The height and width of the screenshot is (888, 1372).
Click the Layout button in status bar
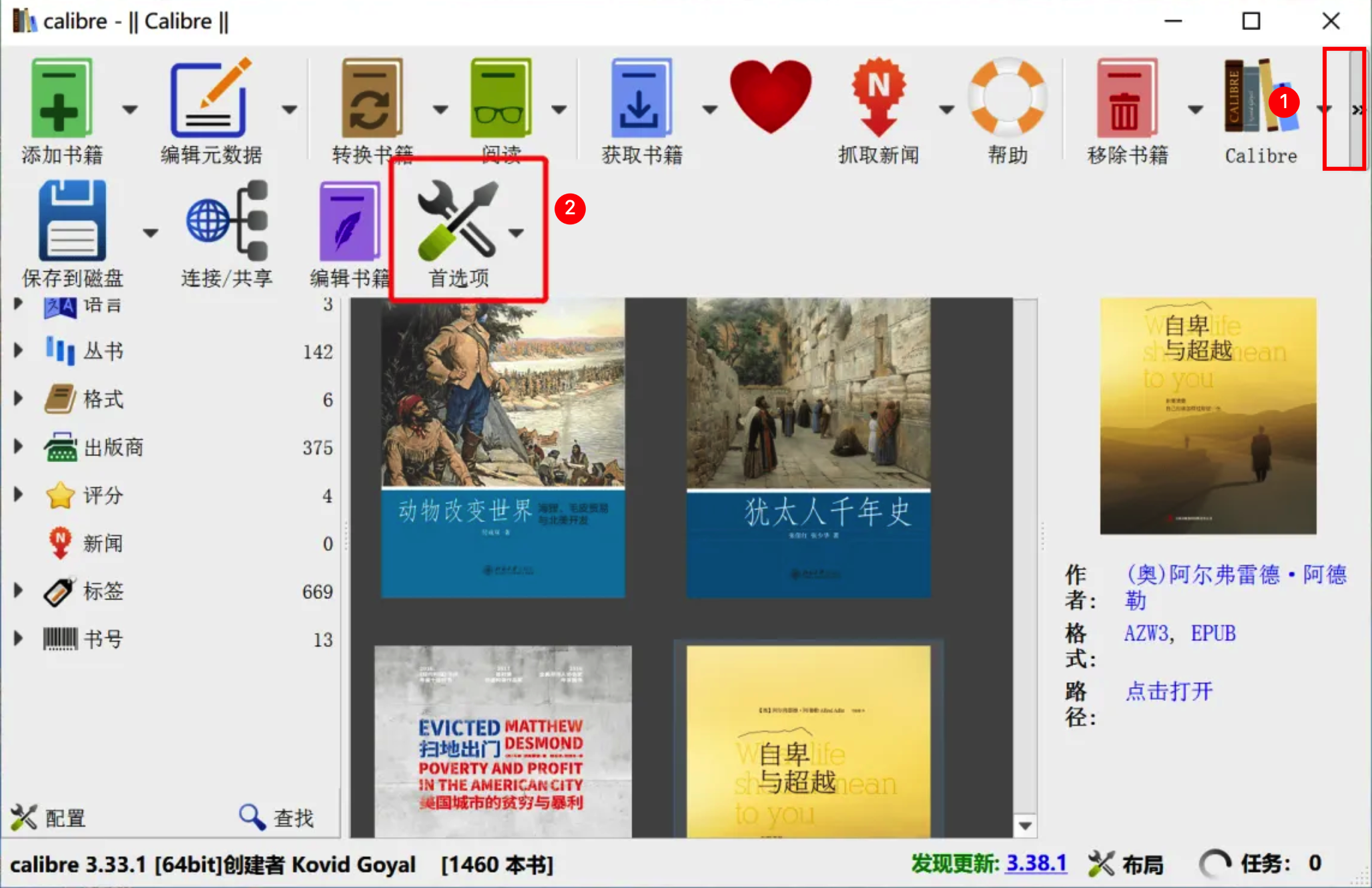pos(1126,864)
